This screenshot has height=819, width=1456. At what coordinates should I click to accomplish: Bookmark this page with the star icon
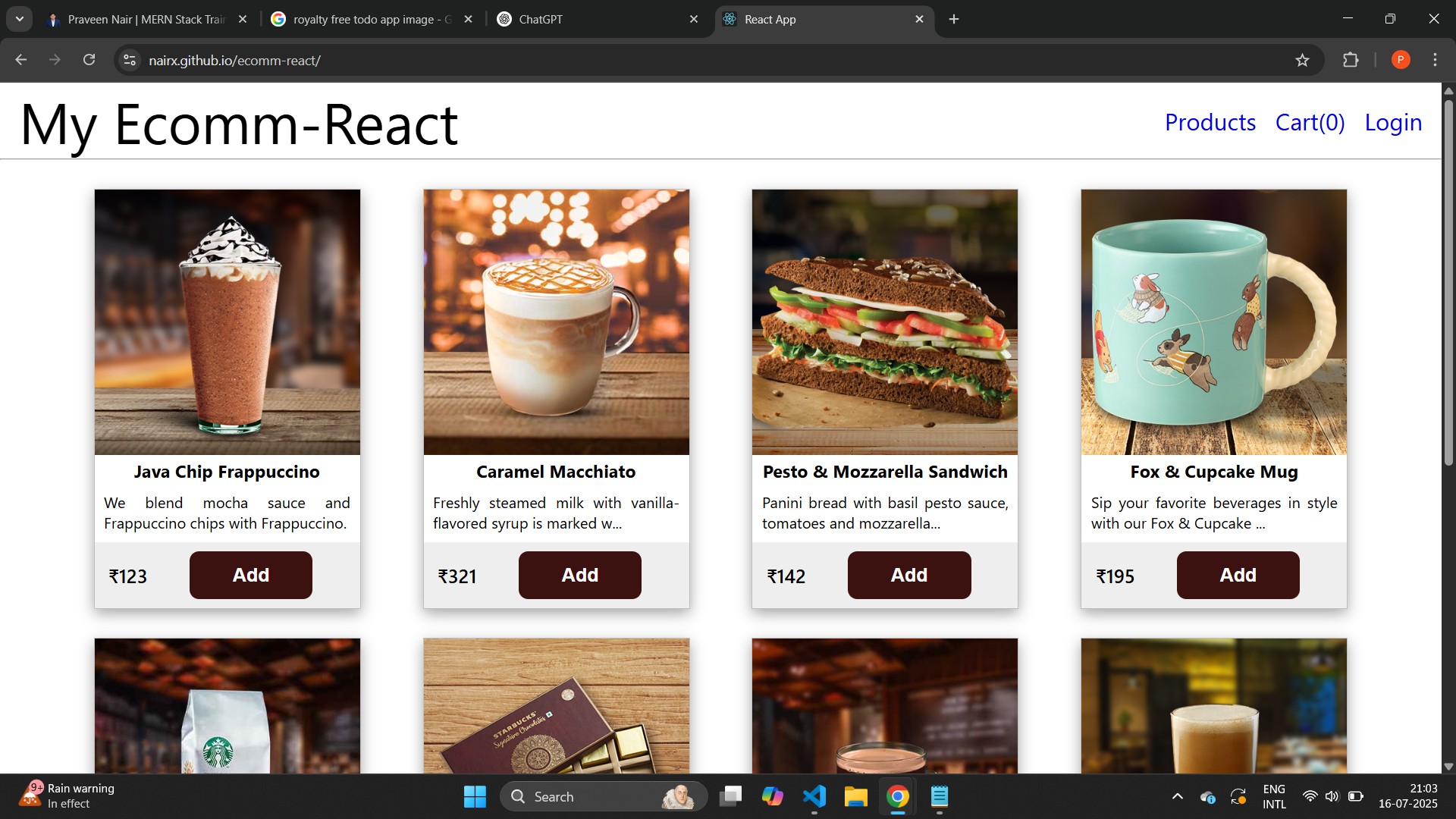(x=1302, y=60)
